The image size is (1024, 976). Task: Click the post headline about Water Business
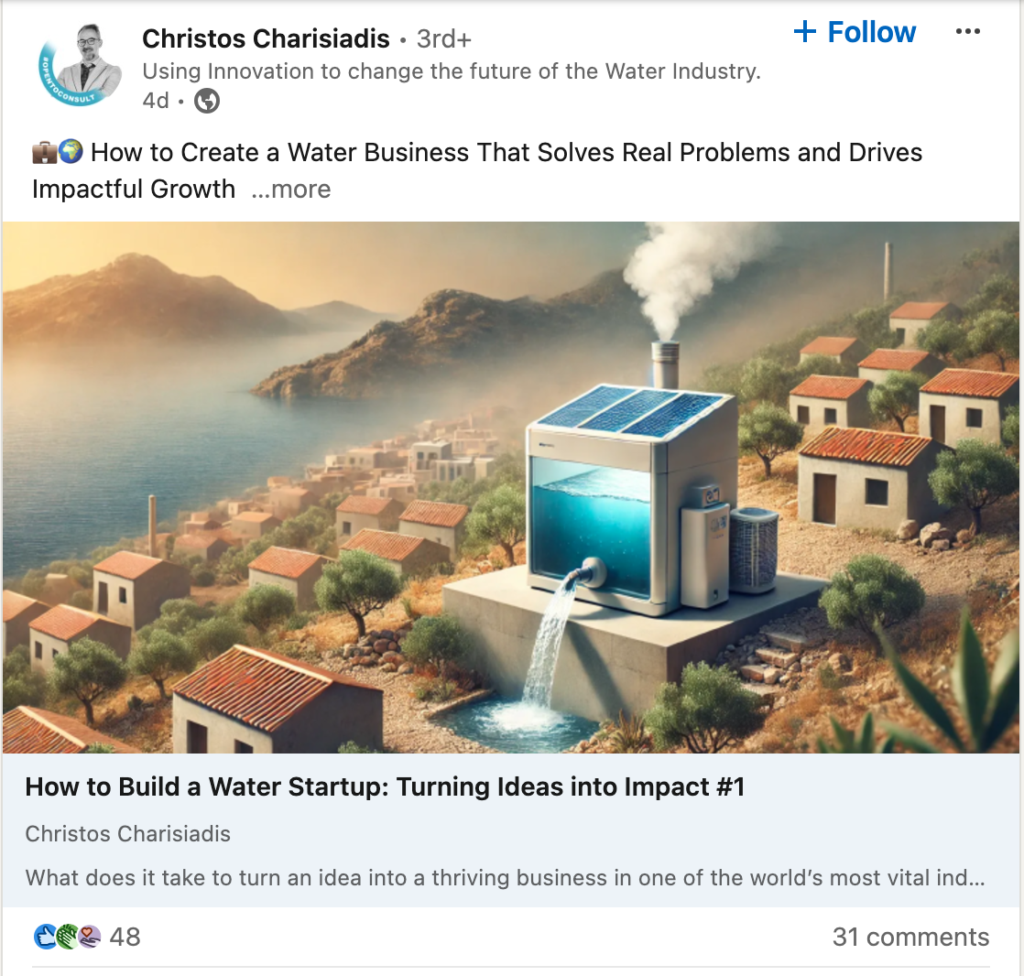[477, 171]
